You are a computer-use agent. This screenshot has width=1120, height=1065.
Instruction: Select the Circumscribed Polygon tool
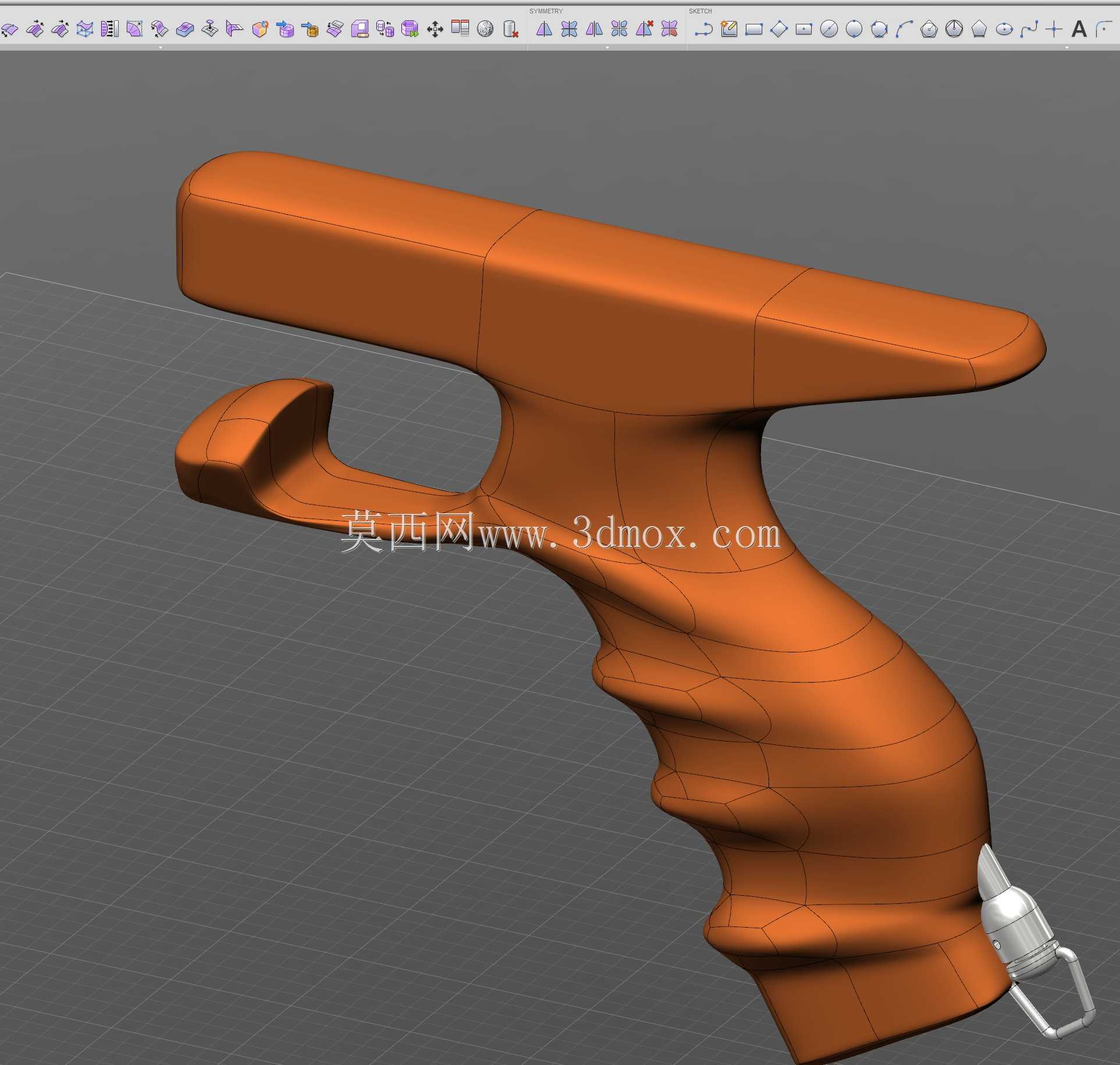coord(929,29)
